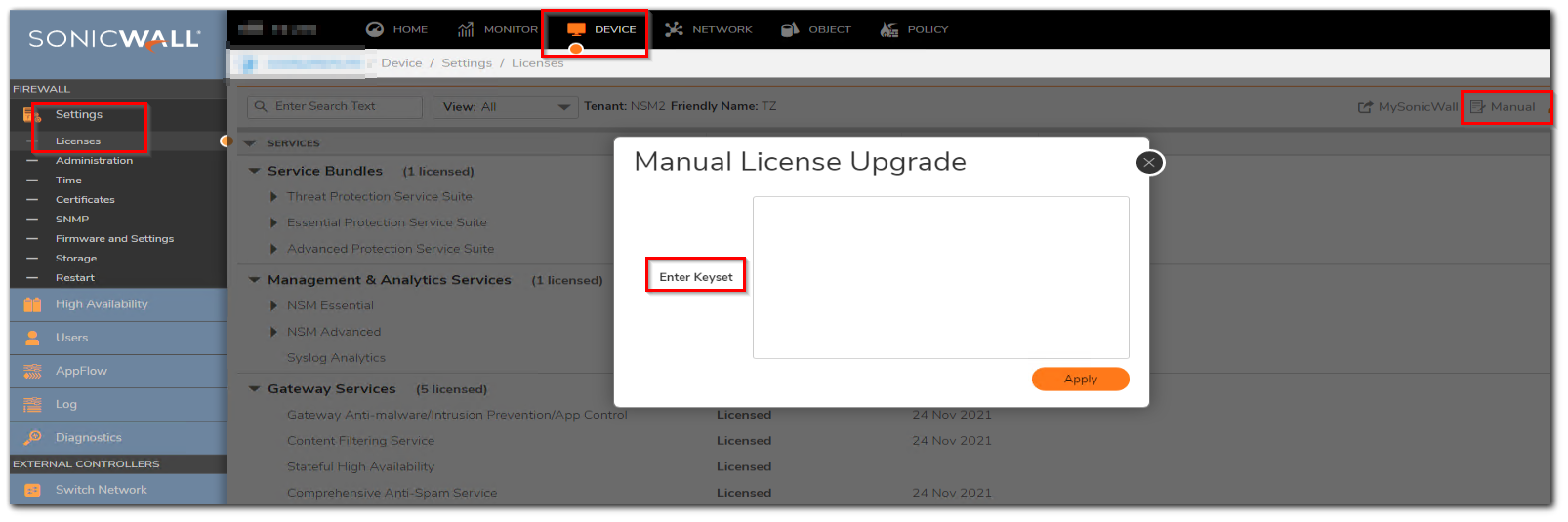
Task: Click the Users person icon
Action: pyautogui.click(x=32, y=338)
